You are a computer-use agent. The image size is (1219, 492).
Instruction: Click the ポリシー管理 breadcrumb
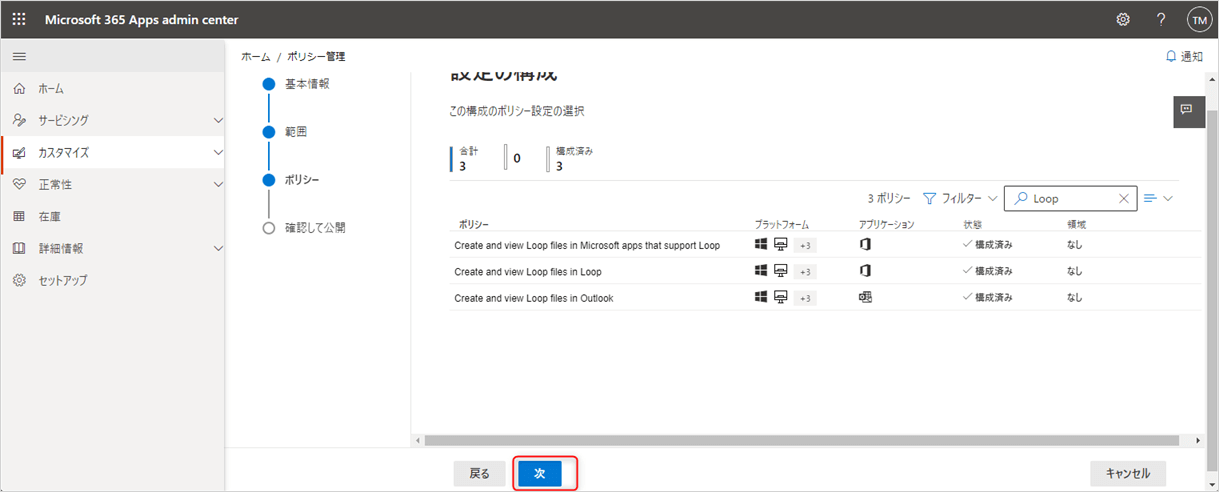tap(316, 57)
